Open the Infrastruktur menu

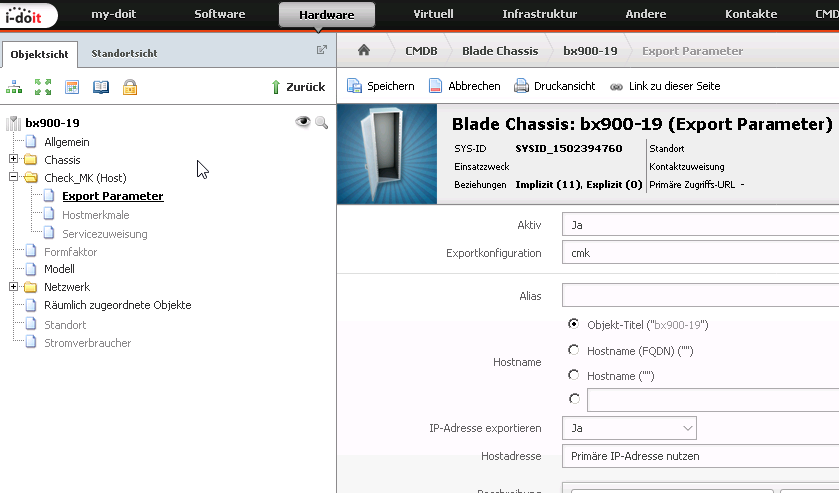tap(539, 14)
